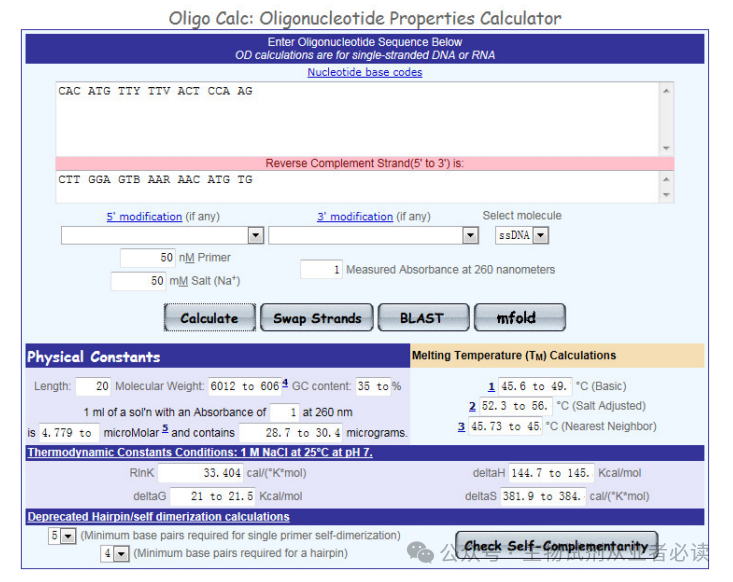733x582 pixels.
Task: Run BLAST on the sequence
Action: [x=423, y=317]
